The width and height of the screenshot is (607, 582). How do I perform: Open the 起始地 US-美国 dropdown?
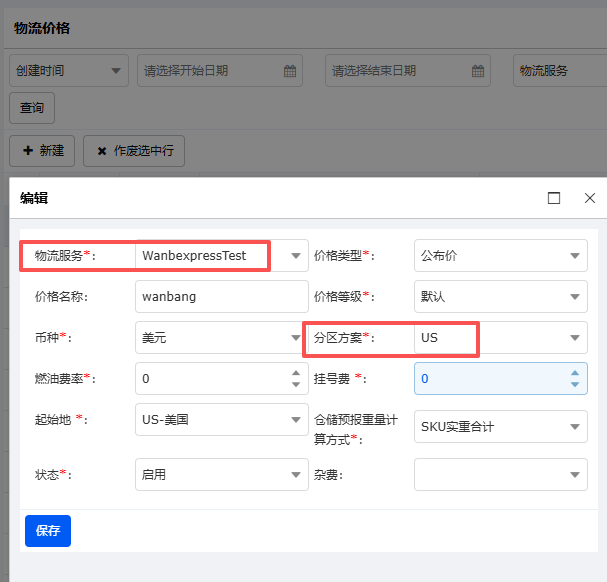(x=295, y=420)
